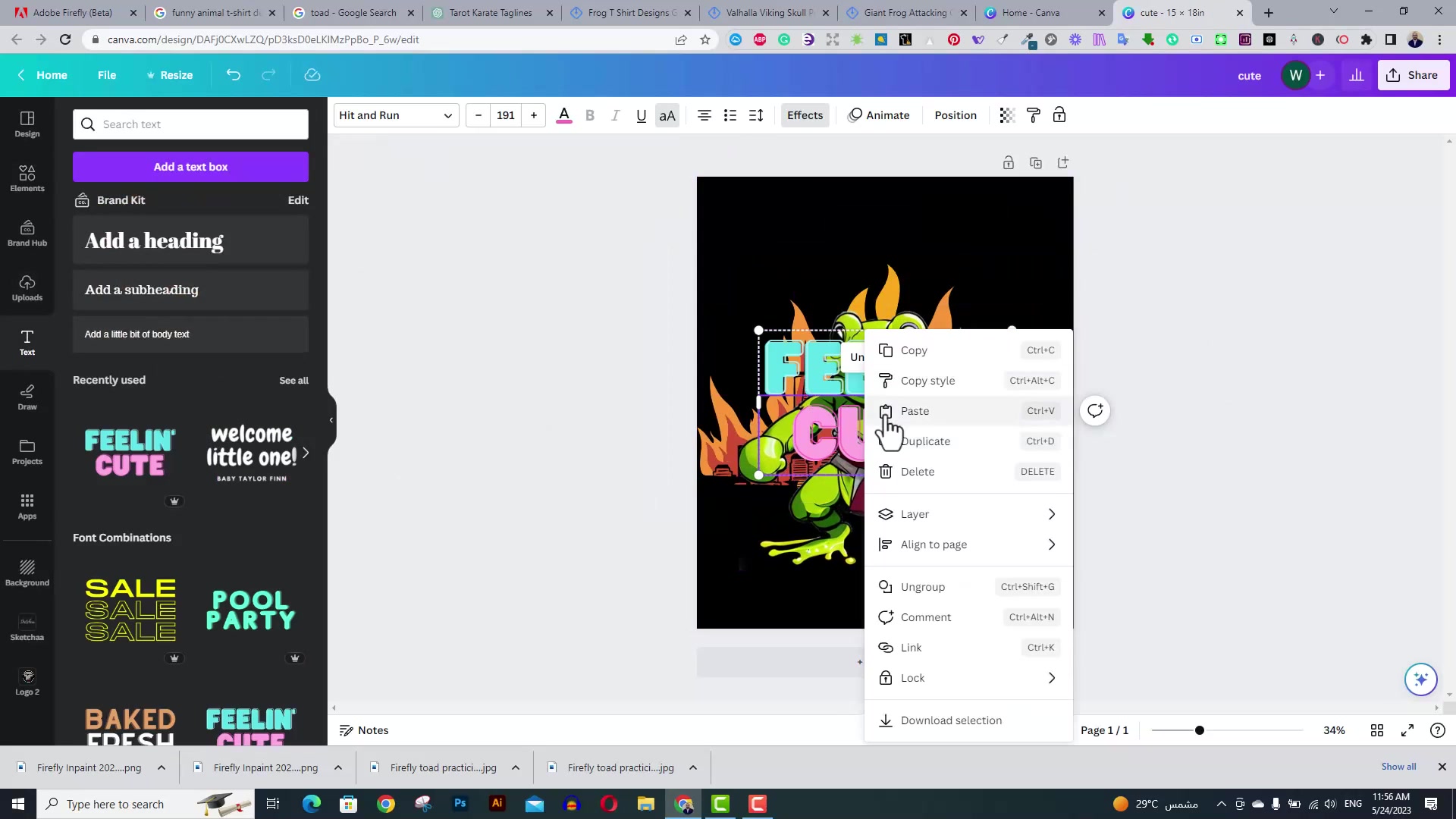This screenshot has width=1456, height=819.
Task: Choose Delete in the context menu
Action: coord(968,472)
